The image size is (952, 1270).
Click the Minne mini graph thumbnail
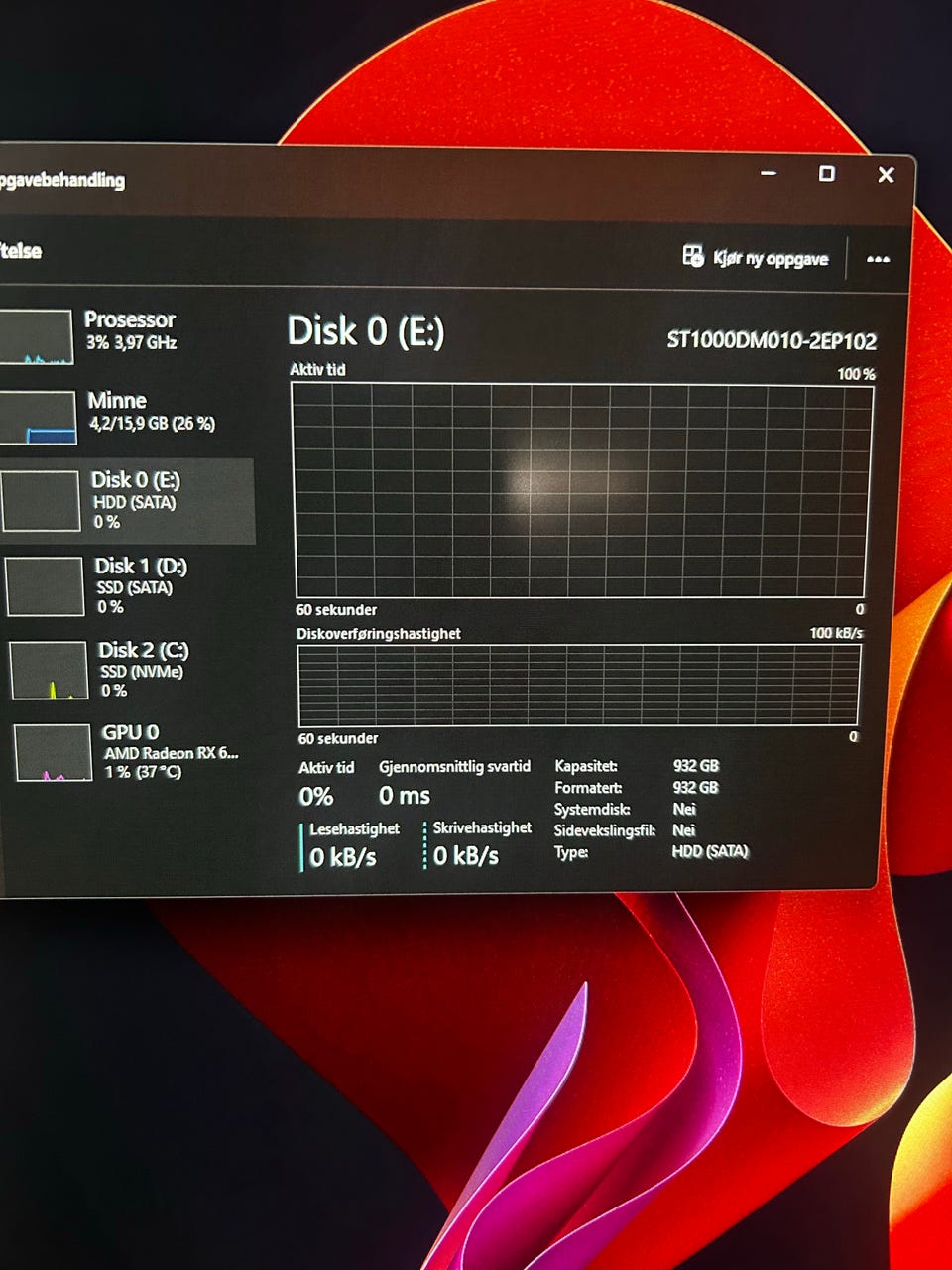pos(37,418)
